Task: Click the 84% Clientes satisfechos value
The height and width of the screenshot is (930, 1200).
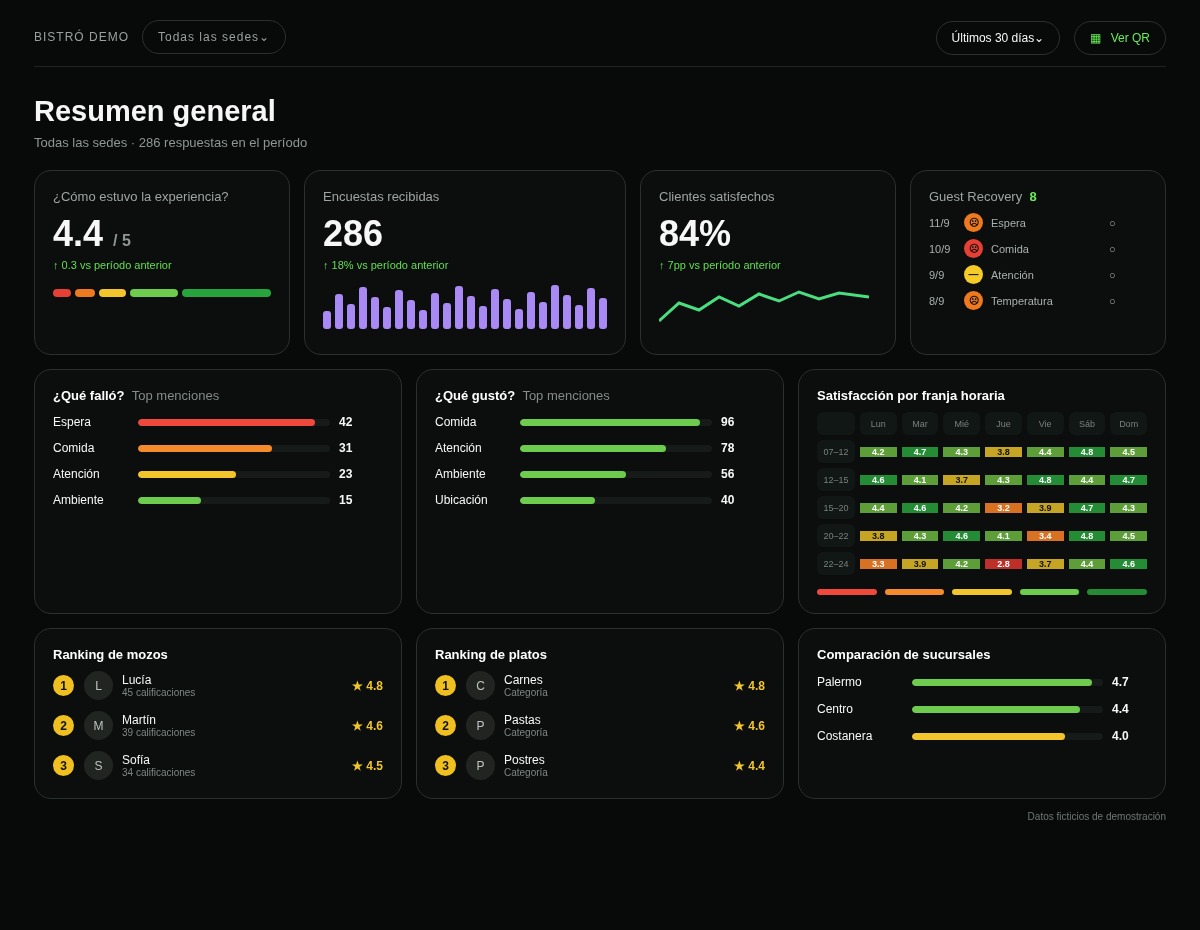Action: (695, 234)
